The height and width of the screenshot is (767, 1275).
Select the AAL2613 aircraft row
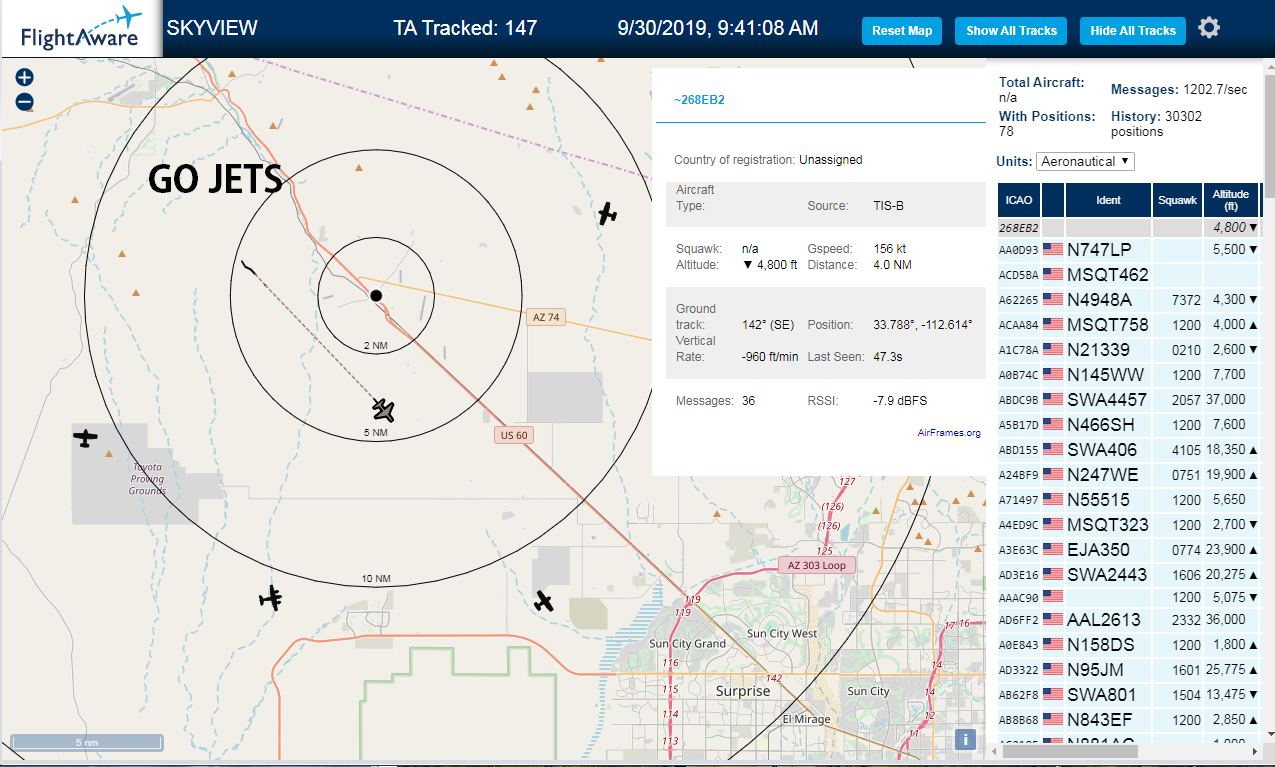[1129, 620]
